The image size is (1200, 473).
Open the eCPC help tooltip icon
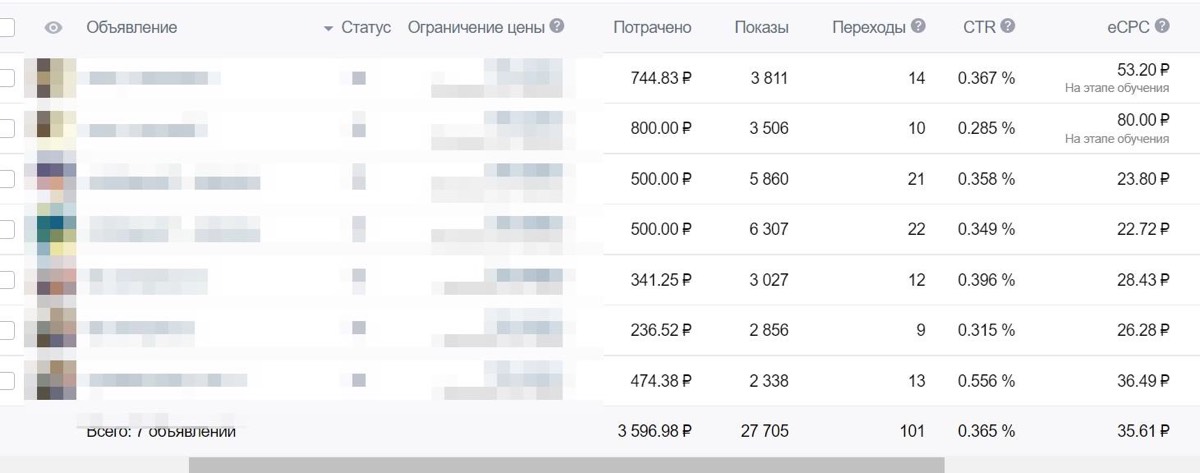(1161, 27)
